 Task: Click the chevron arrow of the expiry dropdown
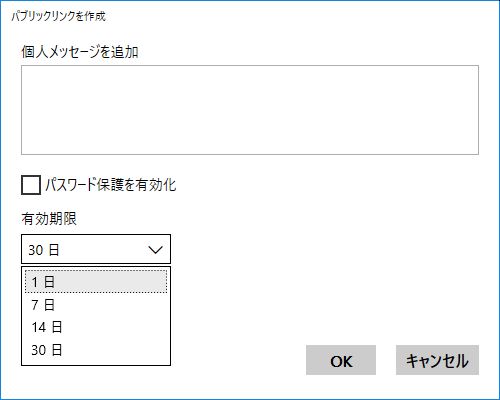tap(155, 249)
